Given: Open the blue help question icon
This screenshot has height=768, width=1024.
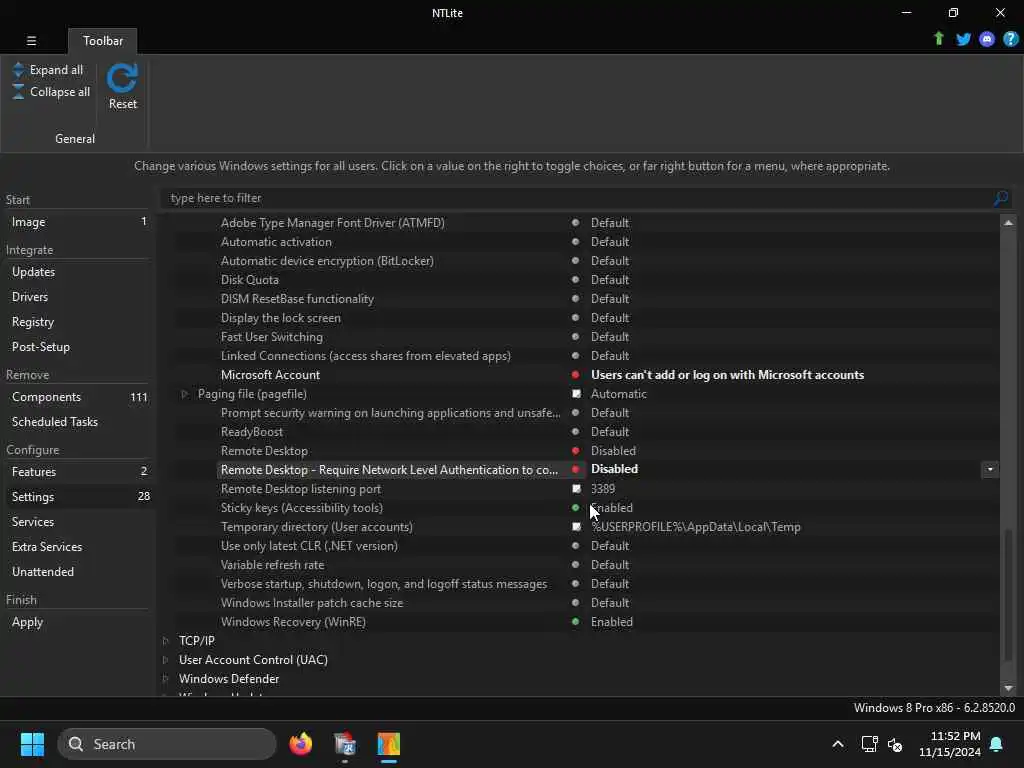Looking at the screenshot, I should click(1010, 39).
